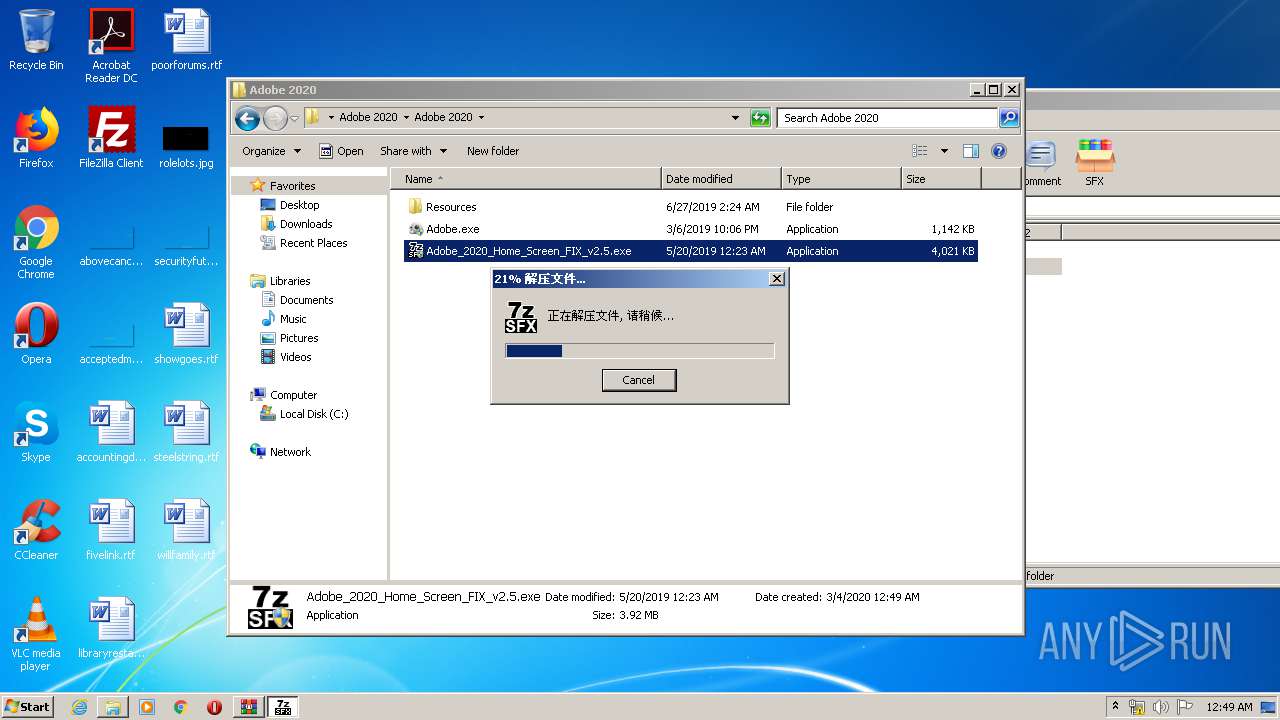
Task: Expand trailing Adobe 2020 breadcrumb arrow
Action: [481, 118]
